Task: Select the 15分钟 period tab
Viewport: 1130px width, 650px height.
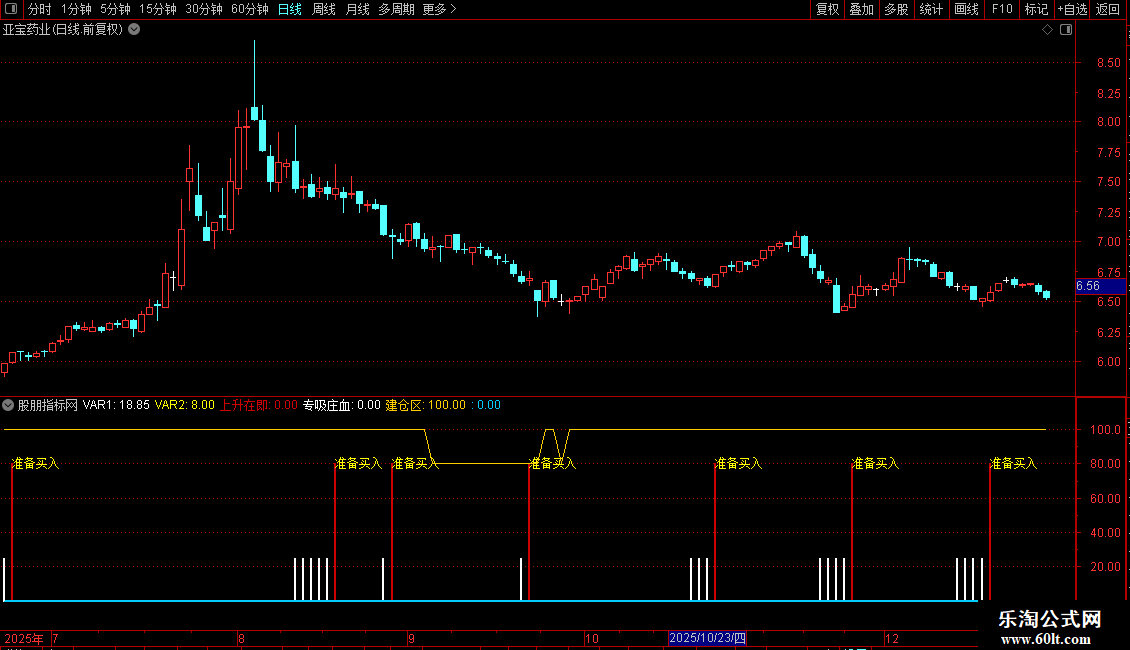Action: tap(157, 9)
